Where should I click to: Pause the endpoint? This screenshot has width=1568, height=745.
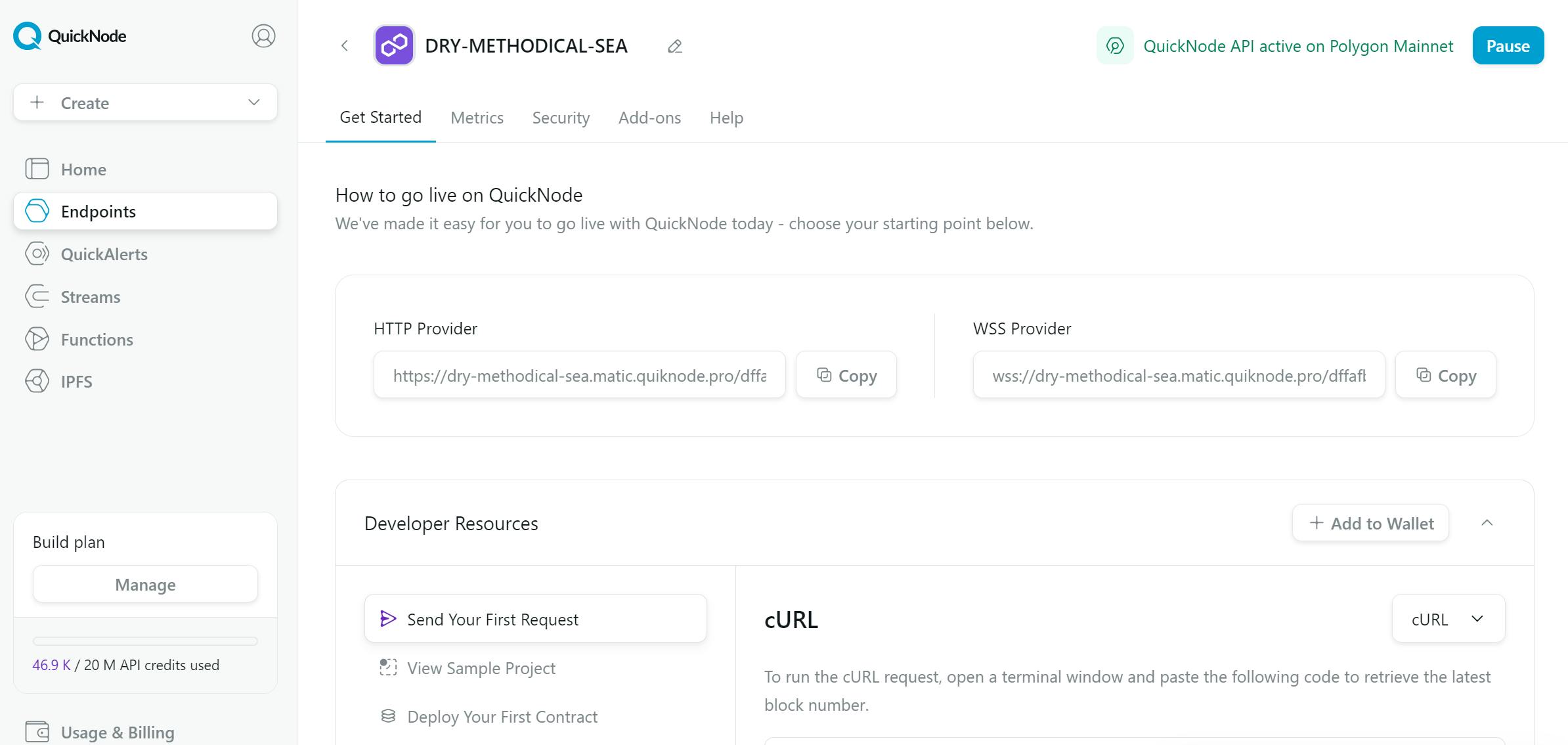tap(1508, 45)
